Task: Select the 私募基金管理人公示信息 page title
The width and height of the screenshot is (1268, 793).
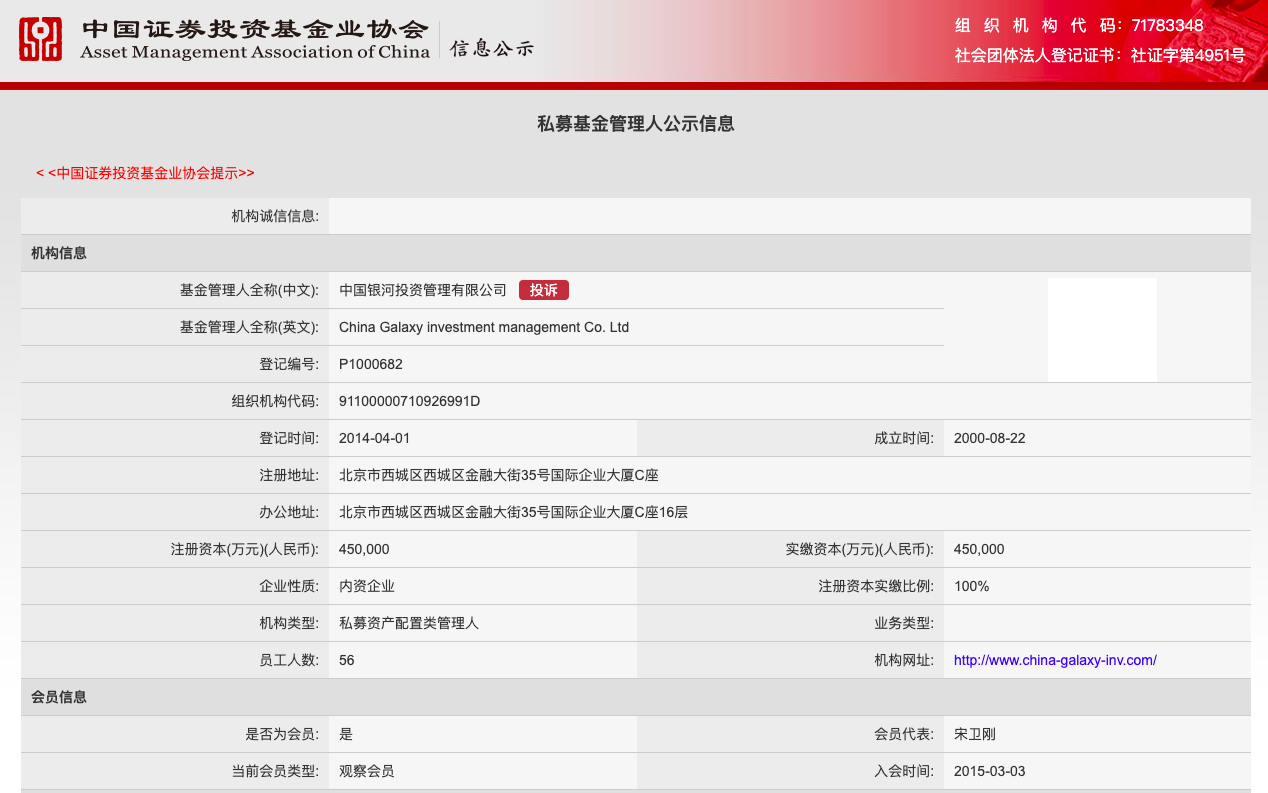Action: tap(636, 124)
